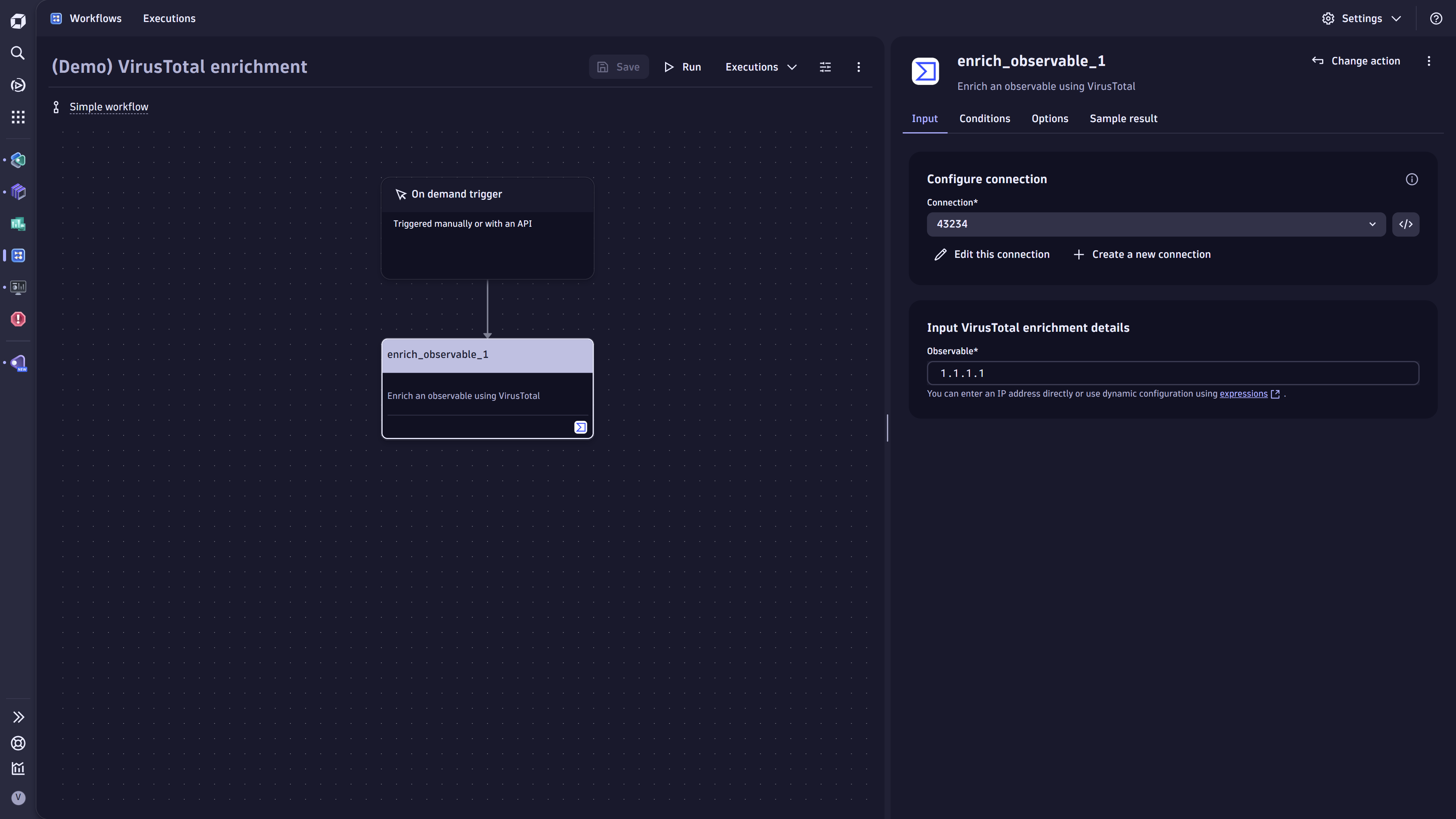Viewport: 1456px width, 819px height.
Task: Open the user avatar V
Action: [18, 797]
